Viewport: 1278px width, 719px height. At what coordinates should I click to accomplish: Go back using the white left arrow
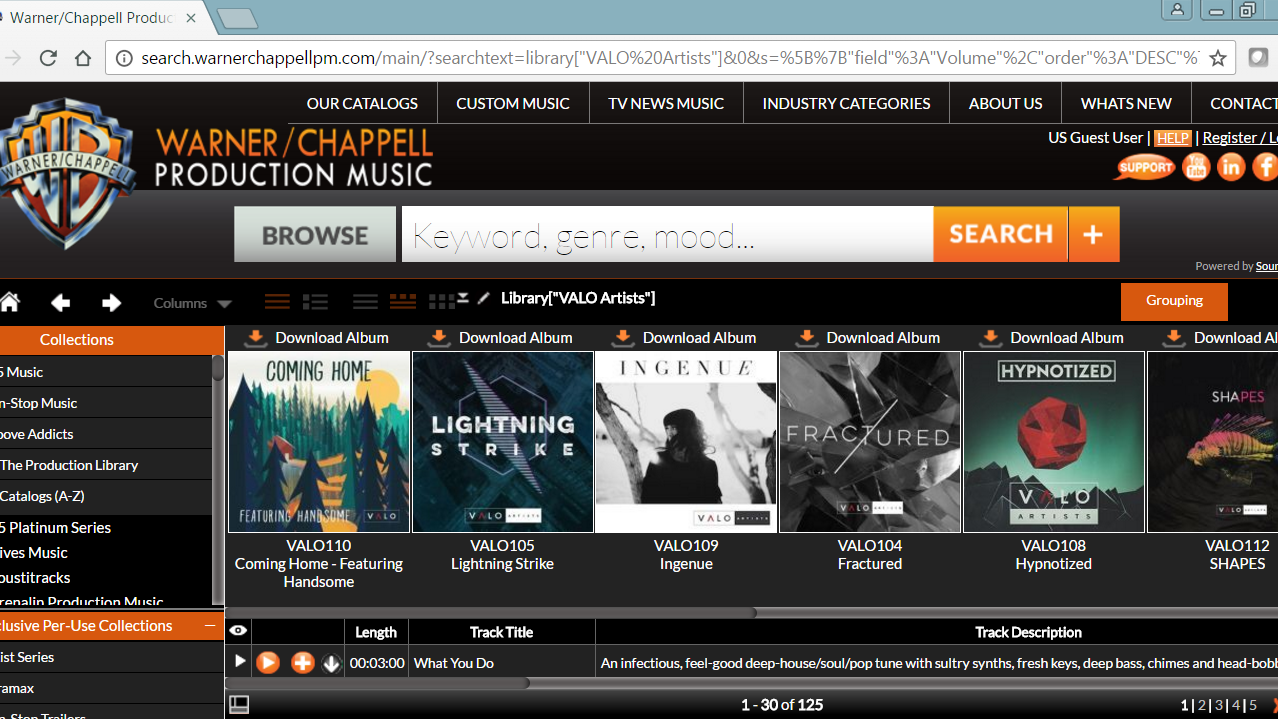coord(61,302)
